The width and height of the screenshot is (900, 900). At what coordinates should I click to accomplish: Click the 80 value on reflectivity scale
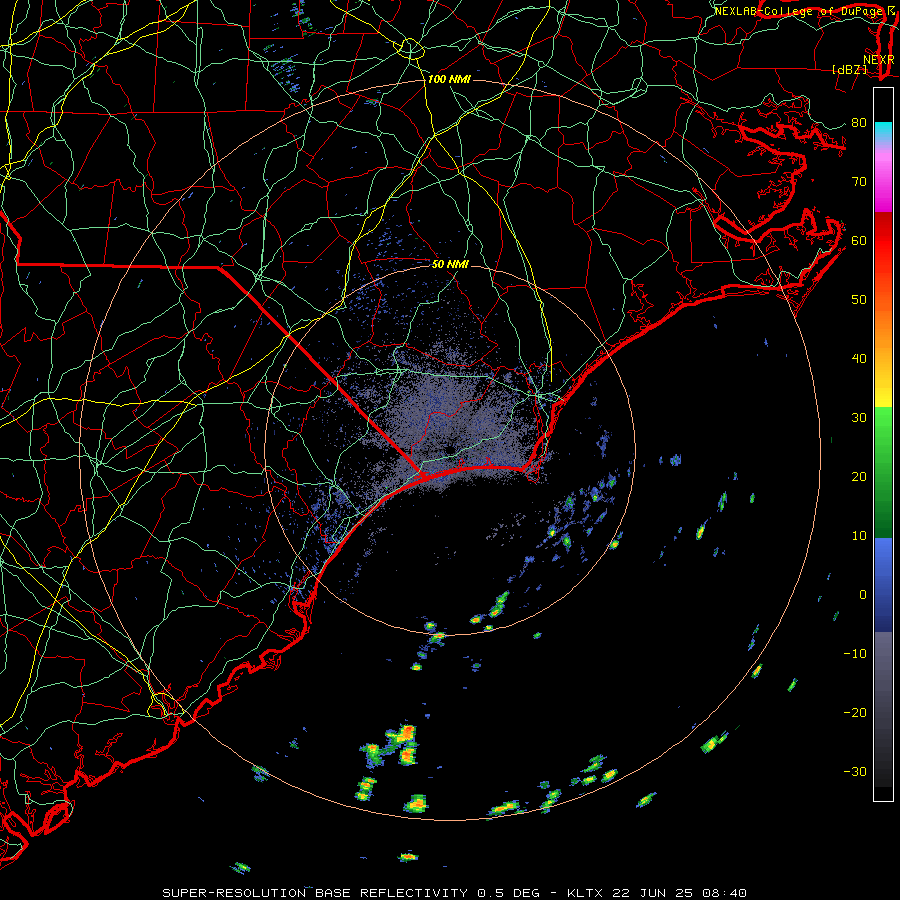coord(859,122)
